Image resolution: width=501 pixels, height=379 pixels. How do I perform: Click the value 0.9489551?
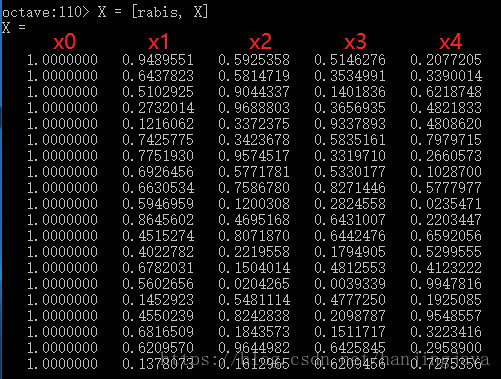pos(158,60)
